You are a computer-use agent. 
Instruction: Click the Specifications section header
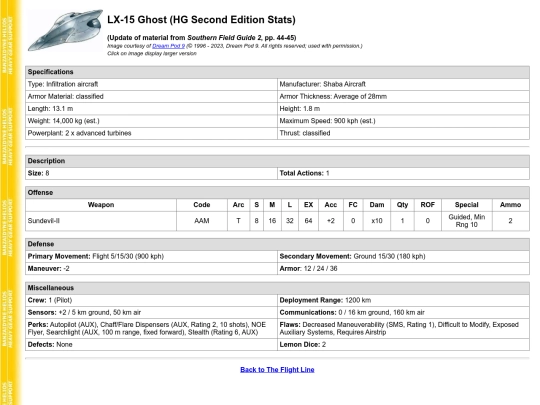point(277,72)
